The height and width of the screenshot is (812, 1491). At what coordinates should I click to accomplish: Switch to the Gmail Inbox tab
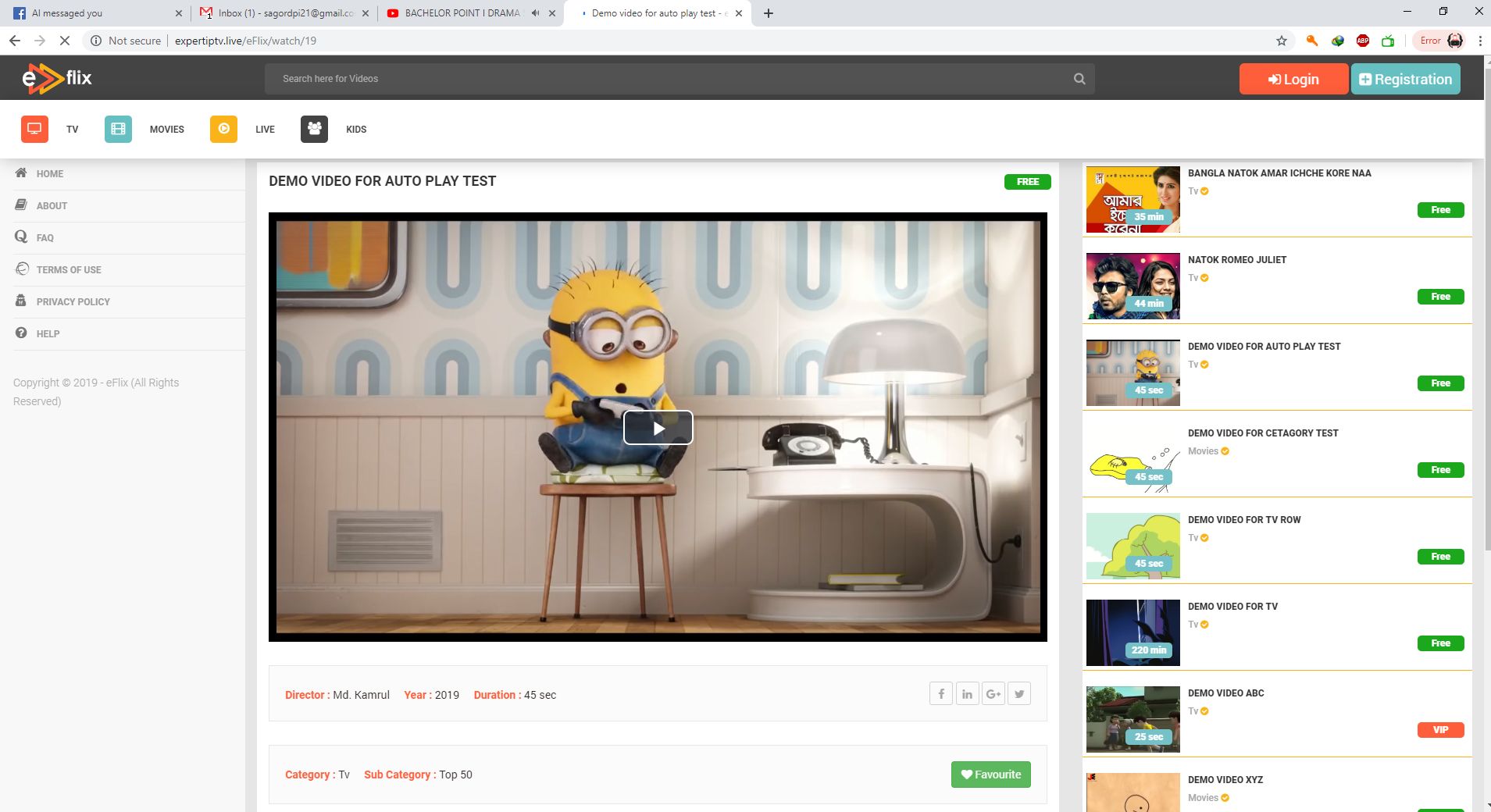coord(284,13)
